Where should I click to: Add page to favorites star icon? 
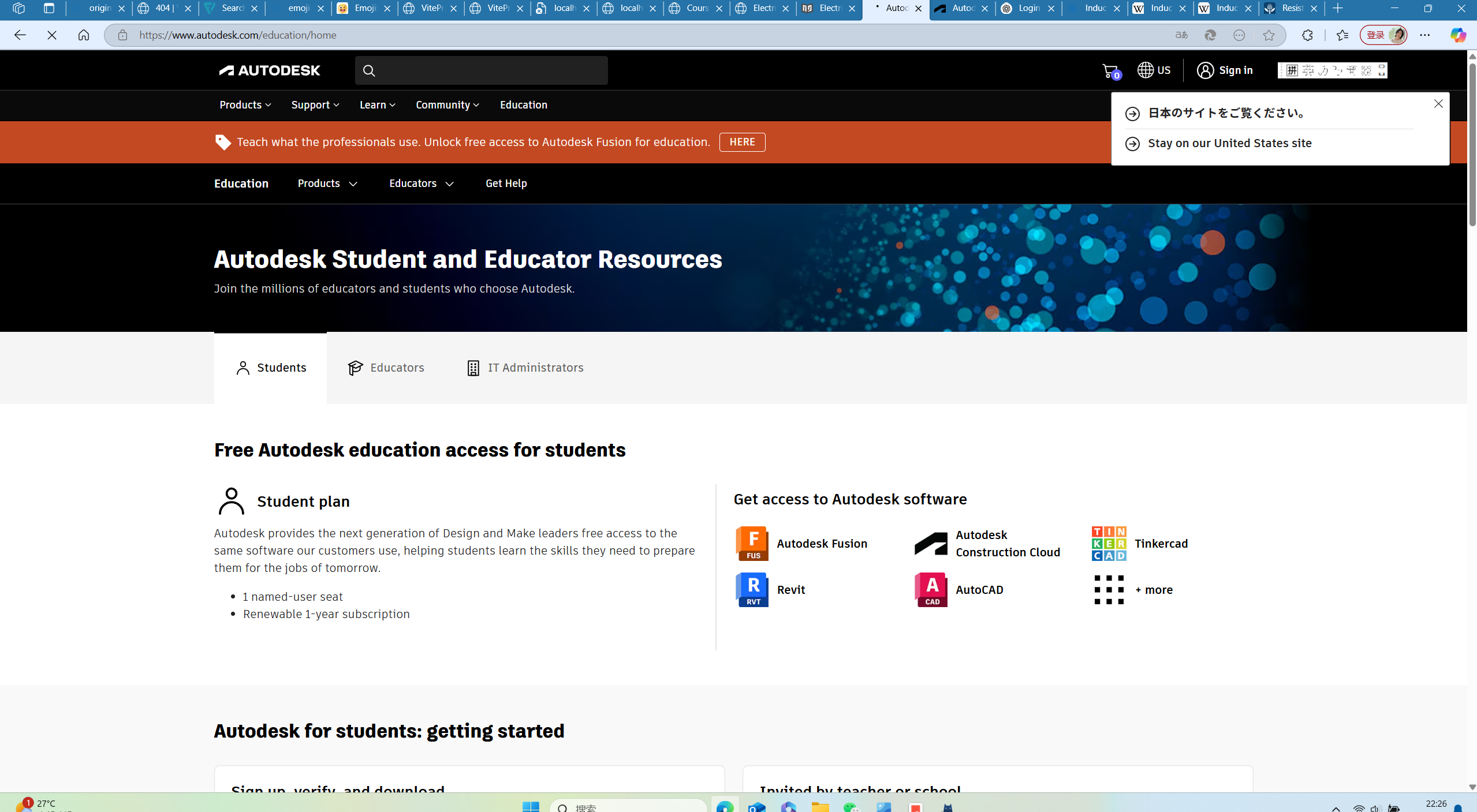tap(1269, 35)
